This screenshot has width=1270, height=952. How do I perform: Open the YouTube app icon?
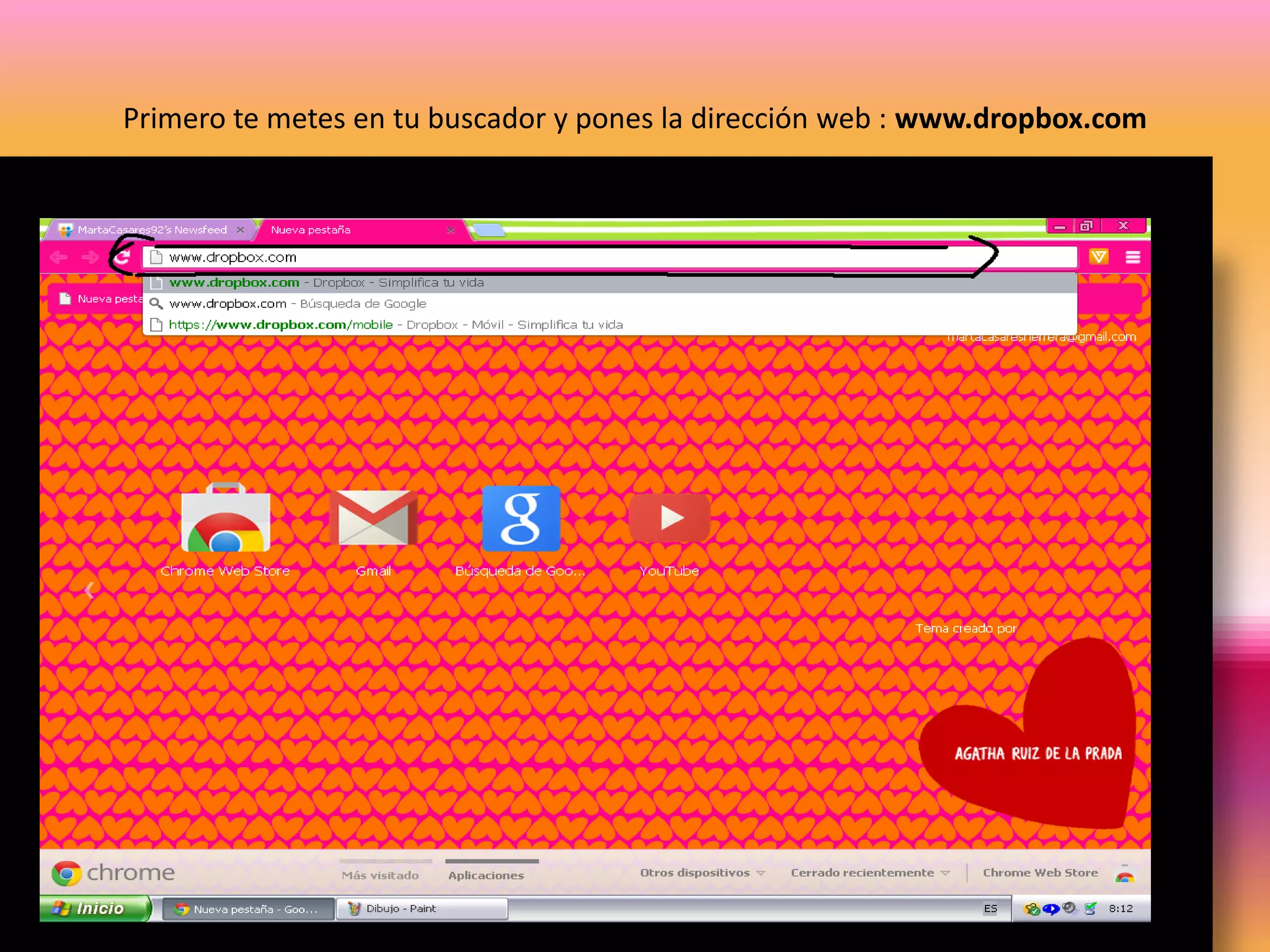pos(669,518)
